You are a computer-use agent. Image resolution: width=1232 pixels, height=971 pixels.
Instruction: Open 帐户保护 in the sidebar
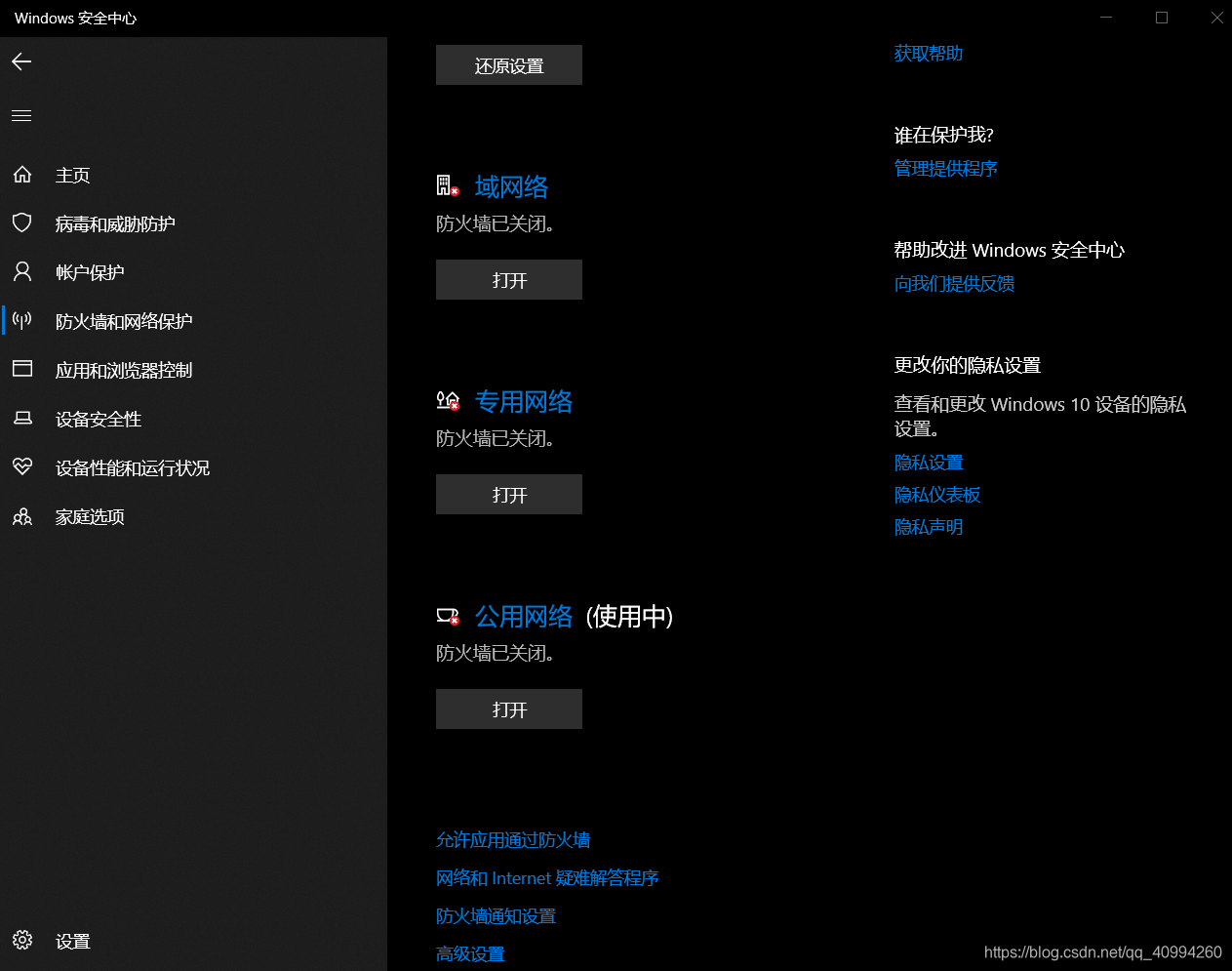(x=193, y=272)
